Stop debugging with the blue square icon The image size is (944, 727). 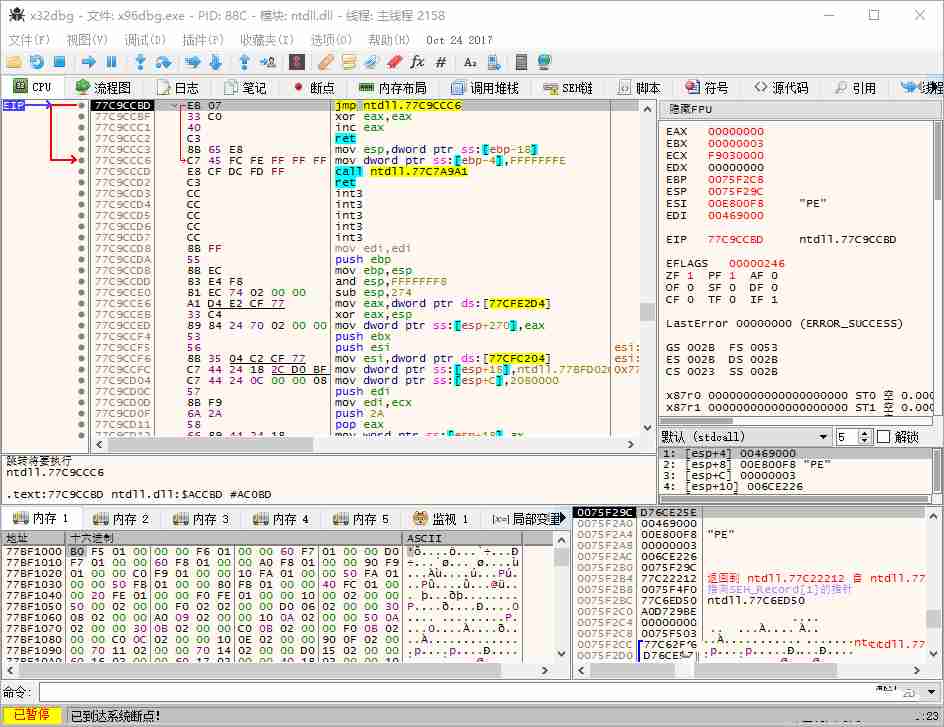coord(59,62)
